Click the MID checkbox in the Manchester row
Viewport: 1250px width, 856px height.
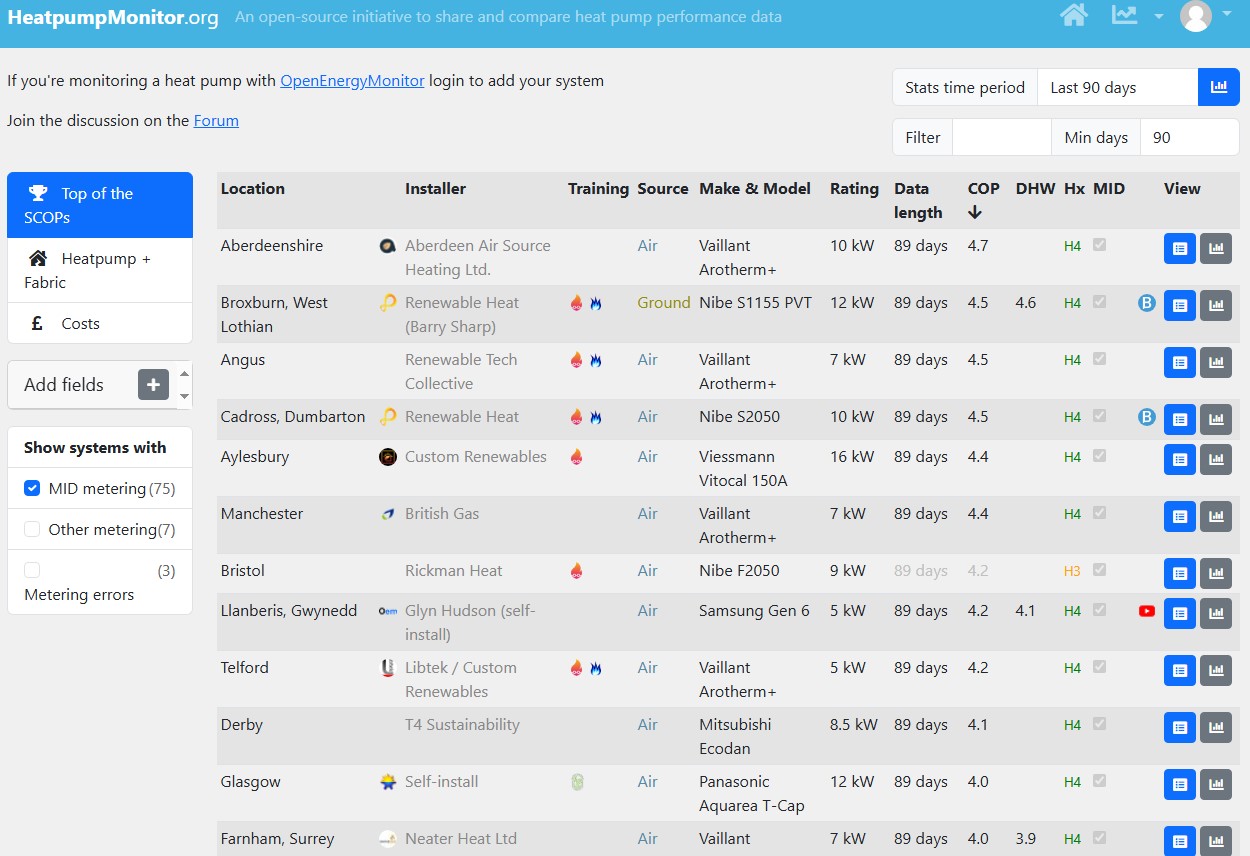(x=1100, y=512)
